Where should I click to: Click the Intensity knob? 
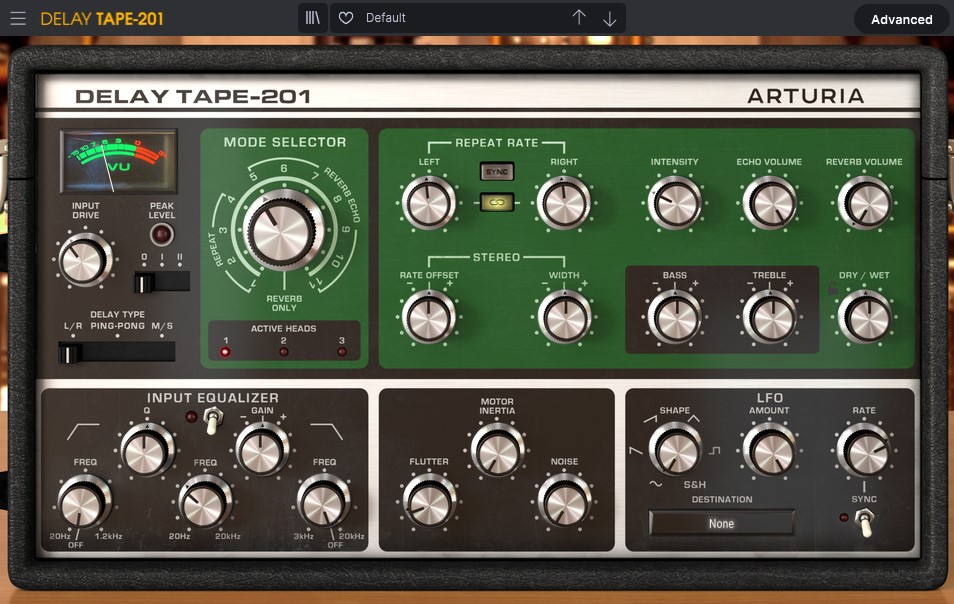(x=674, y=203)
